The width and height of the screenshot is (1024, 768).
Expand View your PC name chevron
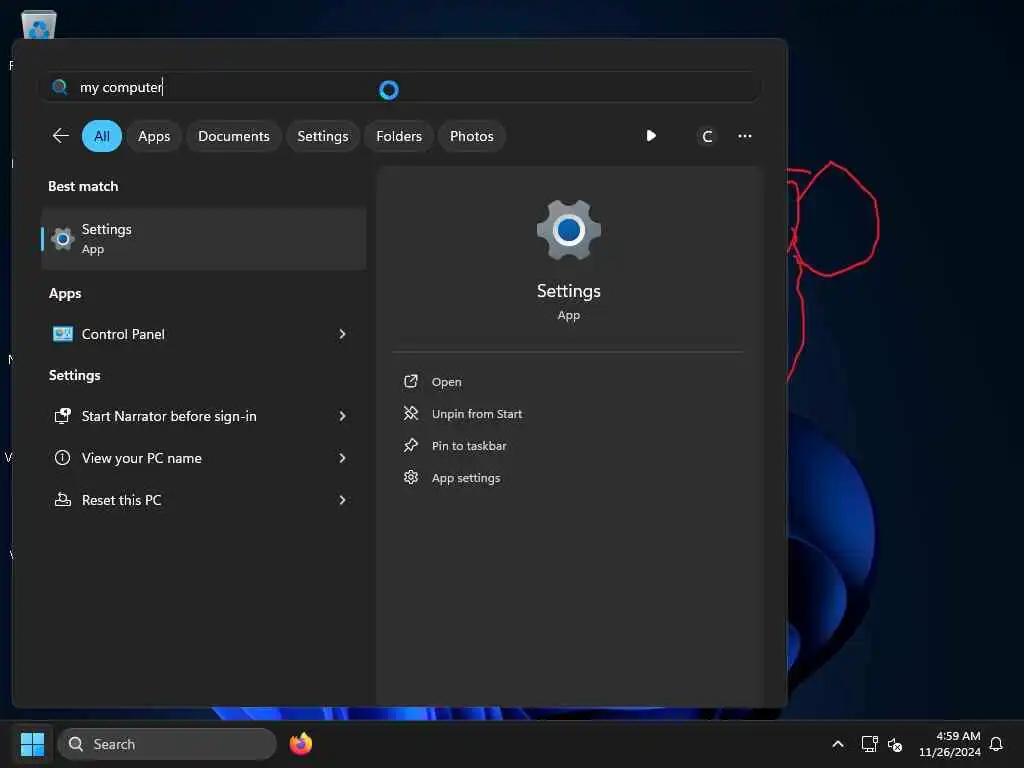pos(342,458)
